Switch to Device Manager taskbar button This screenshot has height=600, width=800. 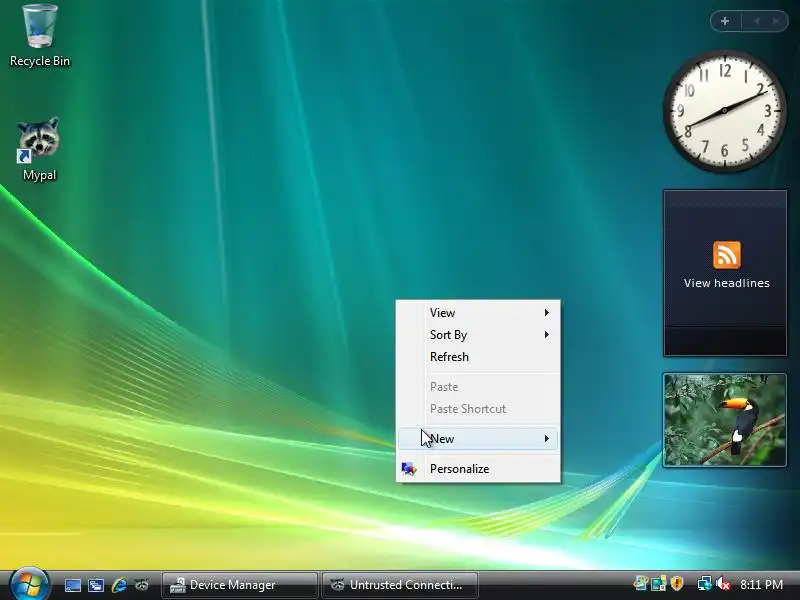tap(239, 585)
